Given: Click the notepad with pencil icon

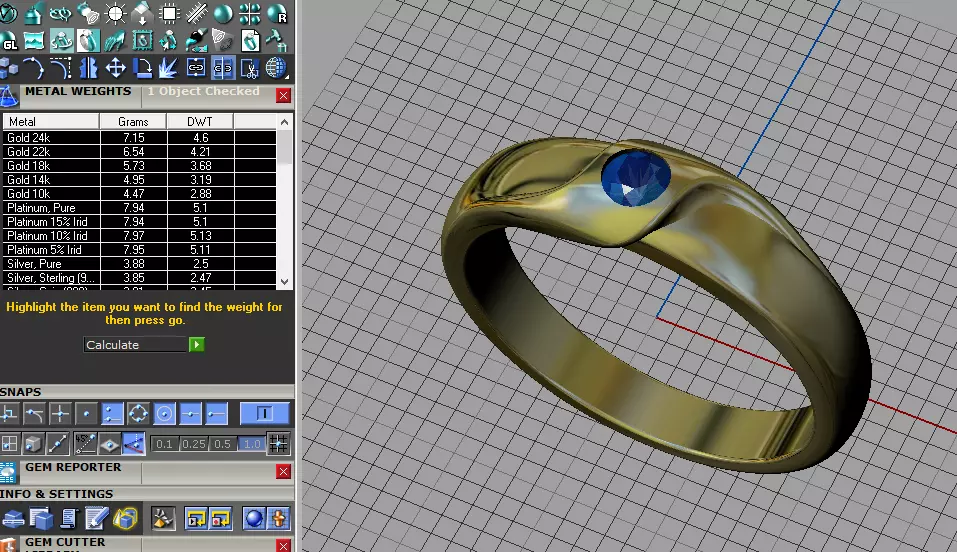Looking at the screenshot, I should pos(96,518).
